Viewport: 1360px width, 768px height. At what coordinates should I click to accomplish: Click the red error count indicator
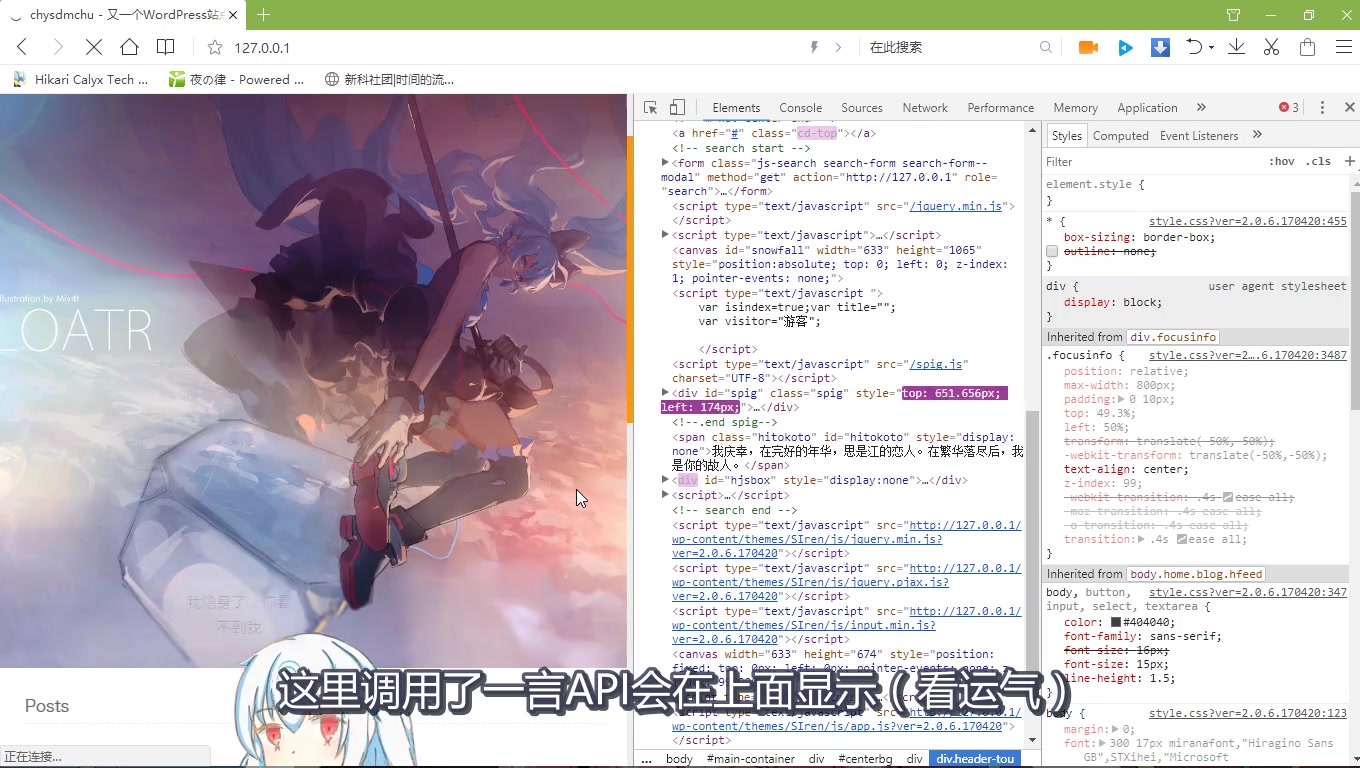(x=1289, y=107)
